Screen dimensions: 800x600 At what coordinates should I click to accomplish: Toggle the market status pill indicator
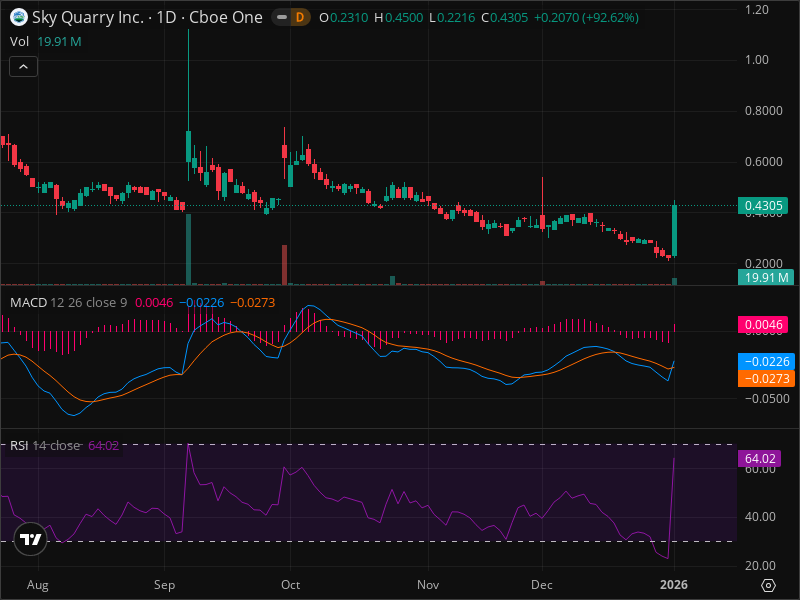point(282,17)
